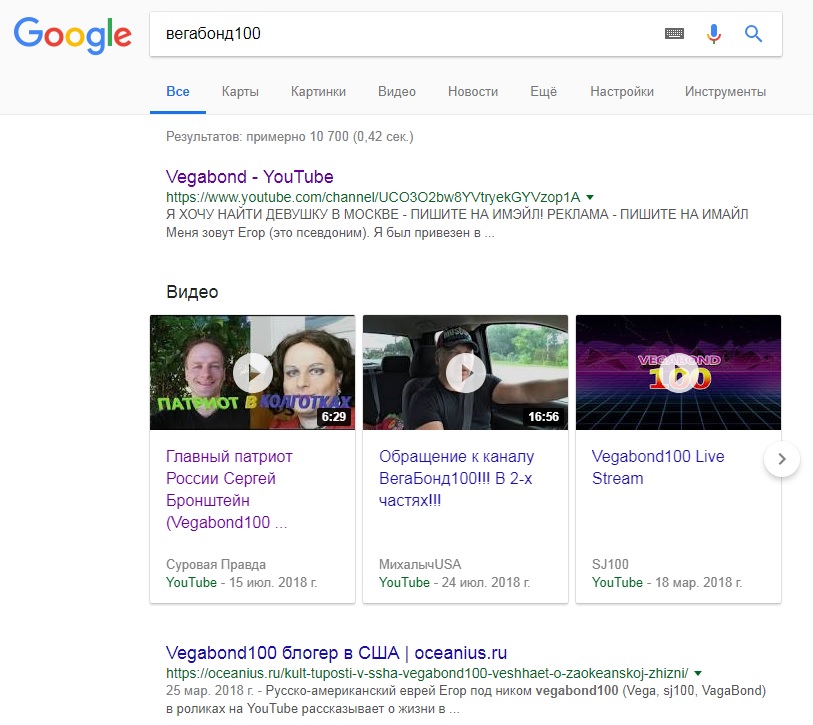Click the YouTube - 18 мар. 2018 source line
The height and width of the screenshot is (725, 813).
click(x=667, y=582)
